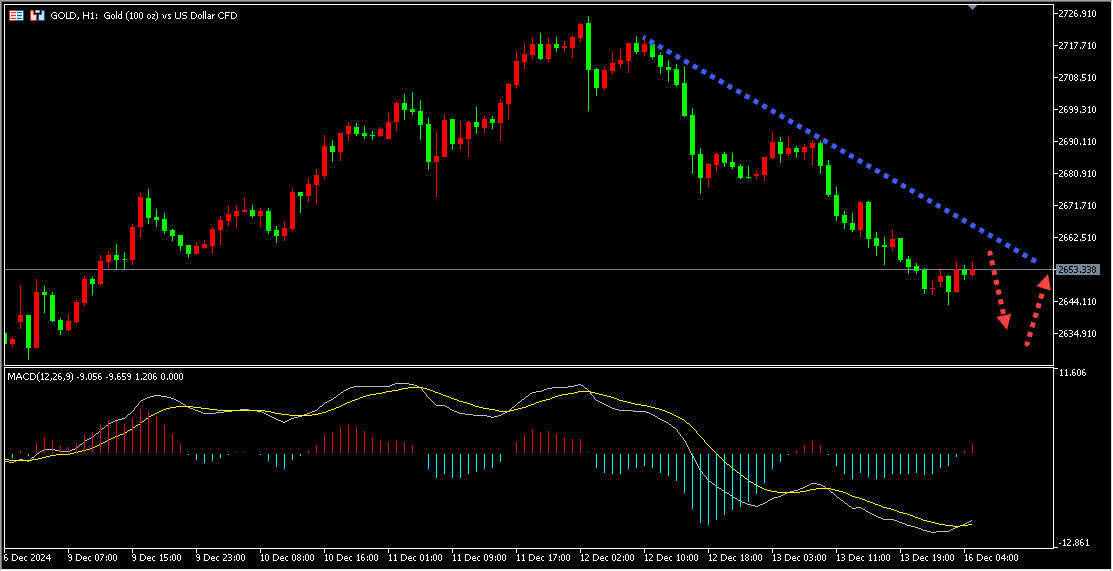Viewport: 1113px width, 571px height.
Task: Click the '13 Dec 03:00' time label
Action: tap(799, 557)
